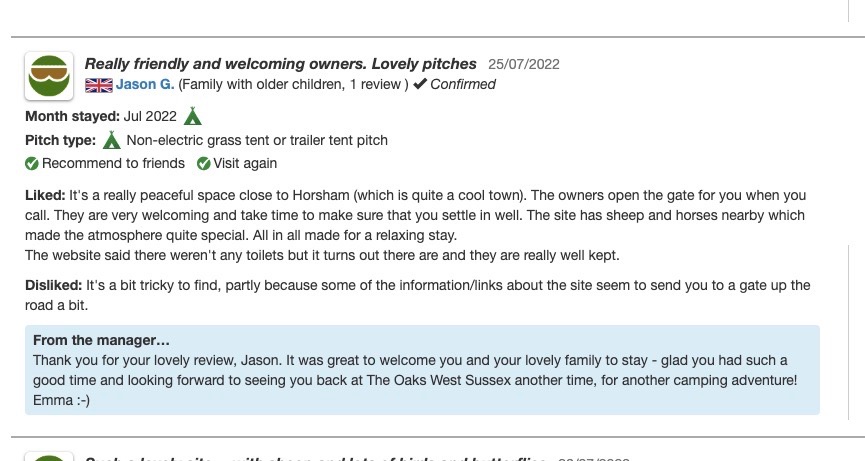The width and height of the screenshot is (865, 461).
Task: Click Jason G.'s green goggles avatar
Action: [x=49, y=76]
